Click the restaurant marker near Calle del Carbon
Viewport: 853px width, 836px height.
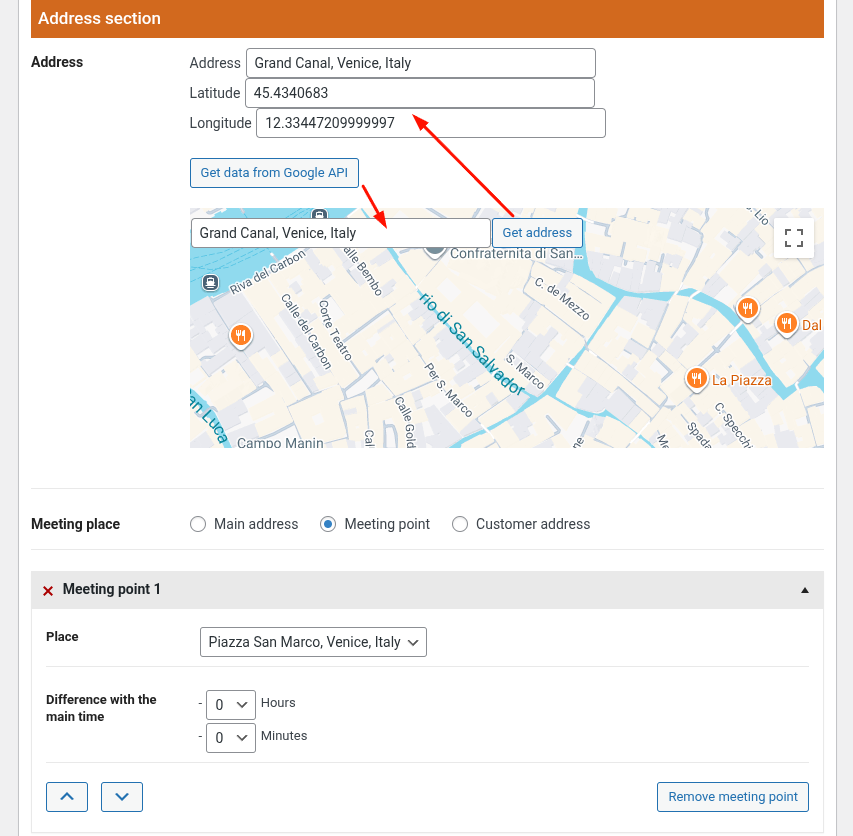coord(240,336)
